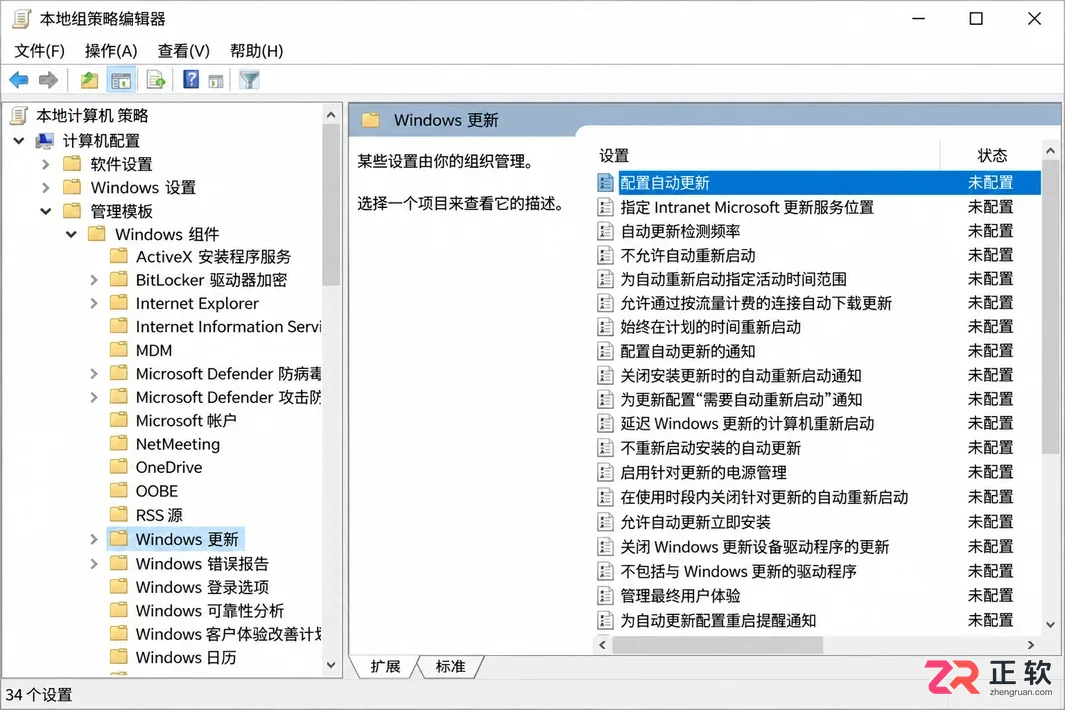This screenshot has height=710, width=1065.
Task: Click the policy icon beside 配置自动更新的通知
Action: [x=604, y=351]
